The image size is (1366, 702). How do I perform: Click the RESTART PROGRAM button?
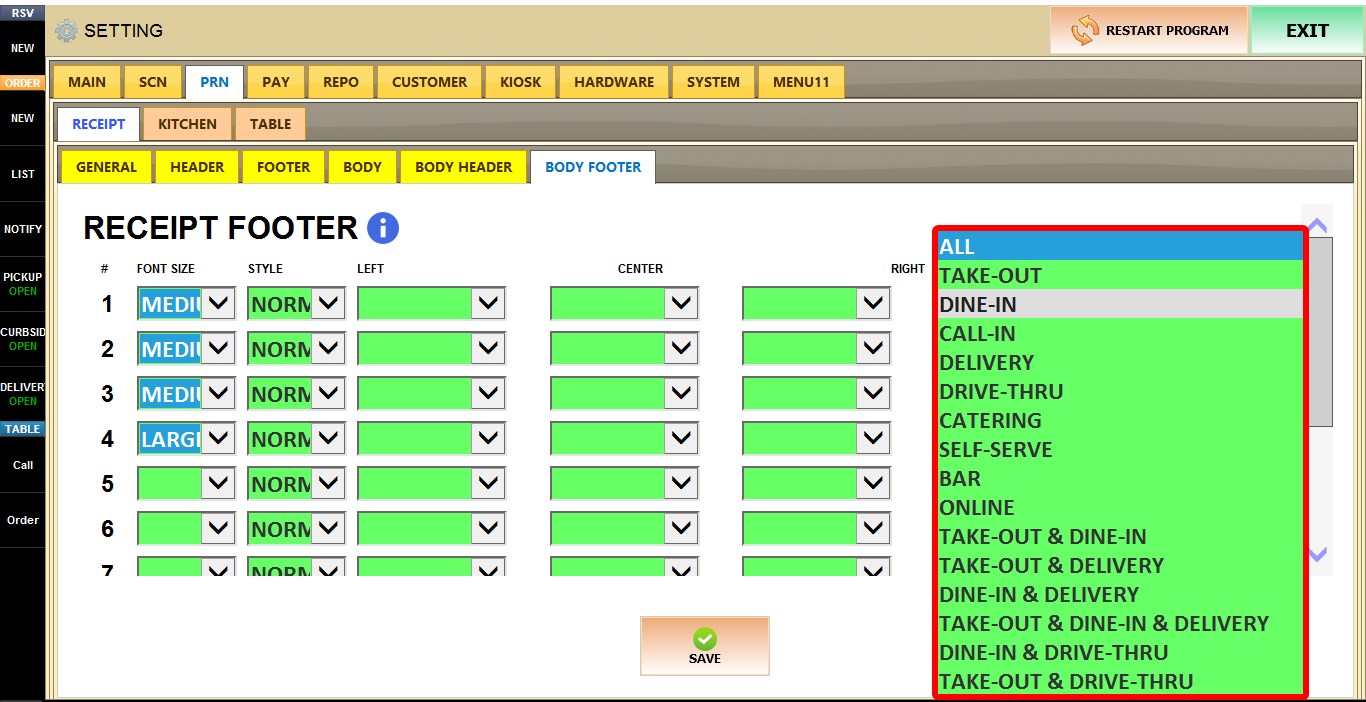[1149, 30]
